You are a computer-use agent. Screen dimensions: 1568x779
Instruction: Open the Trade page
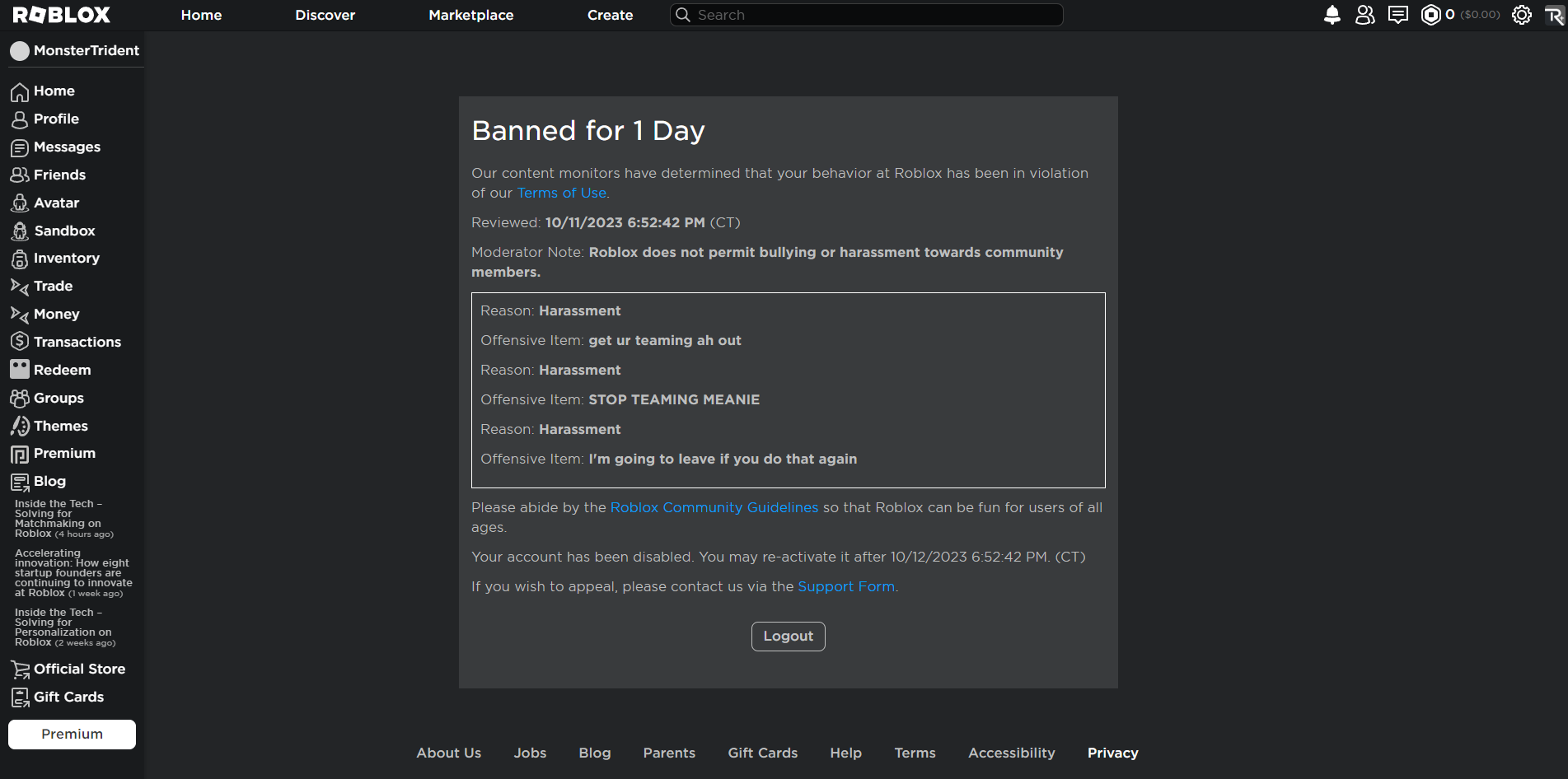52,286
